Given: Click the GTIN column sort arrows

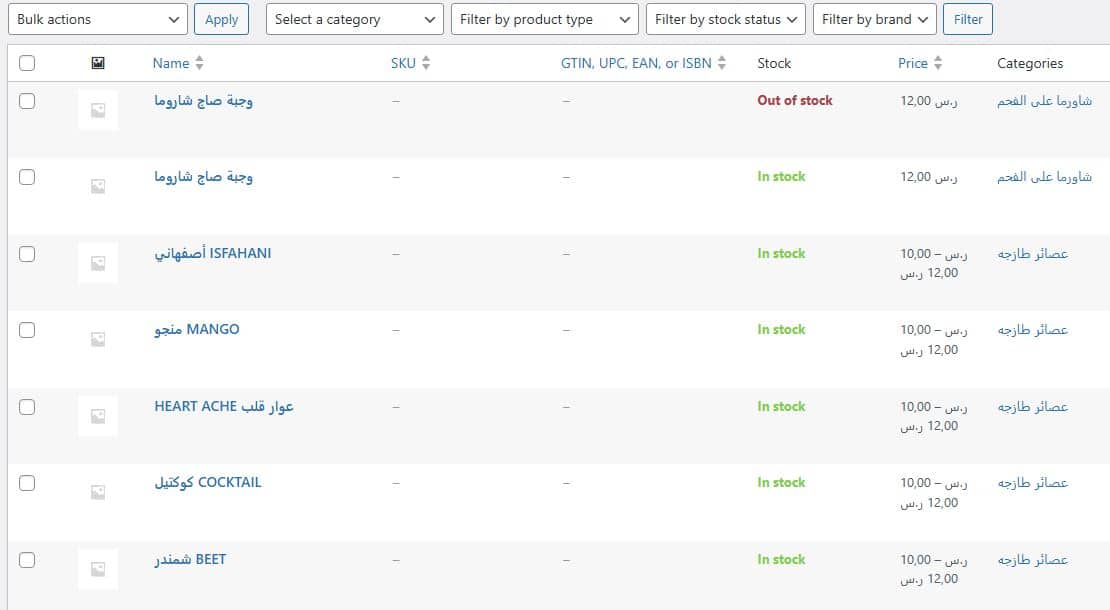Looking at the screenshot, I should tap(722, 63).
